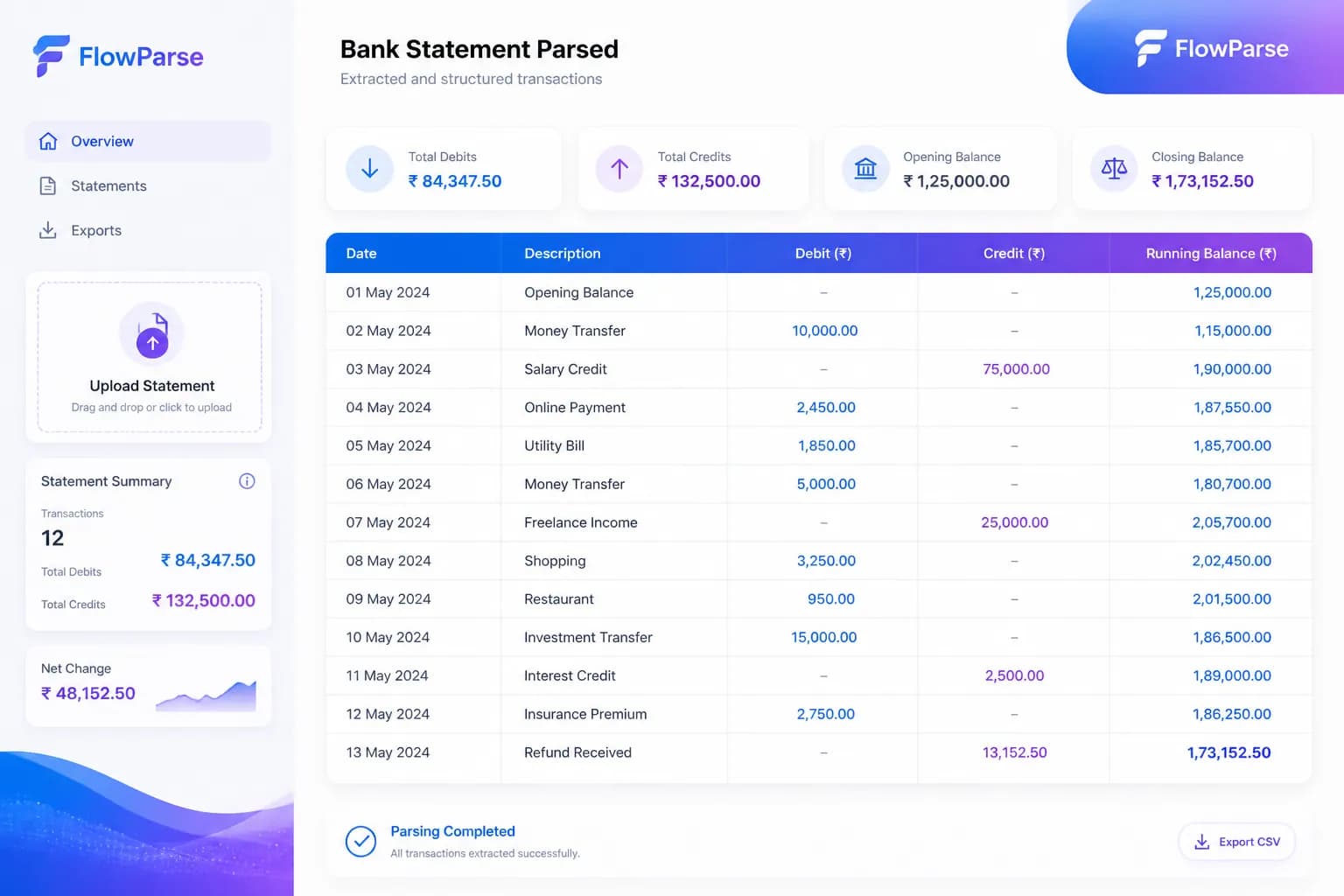
Task: Click the Export CSV button
Action: (x=1237, y=842)
